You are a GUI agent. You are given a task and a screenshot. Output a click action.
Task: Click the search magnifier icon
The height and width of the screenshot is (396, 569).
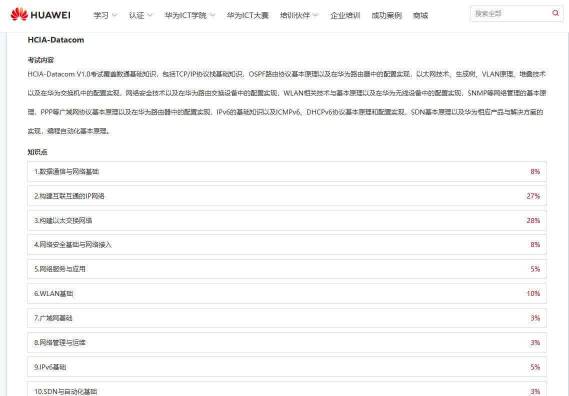click(x=555, y=13)
